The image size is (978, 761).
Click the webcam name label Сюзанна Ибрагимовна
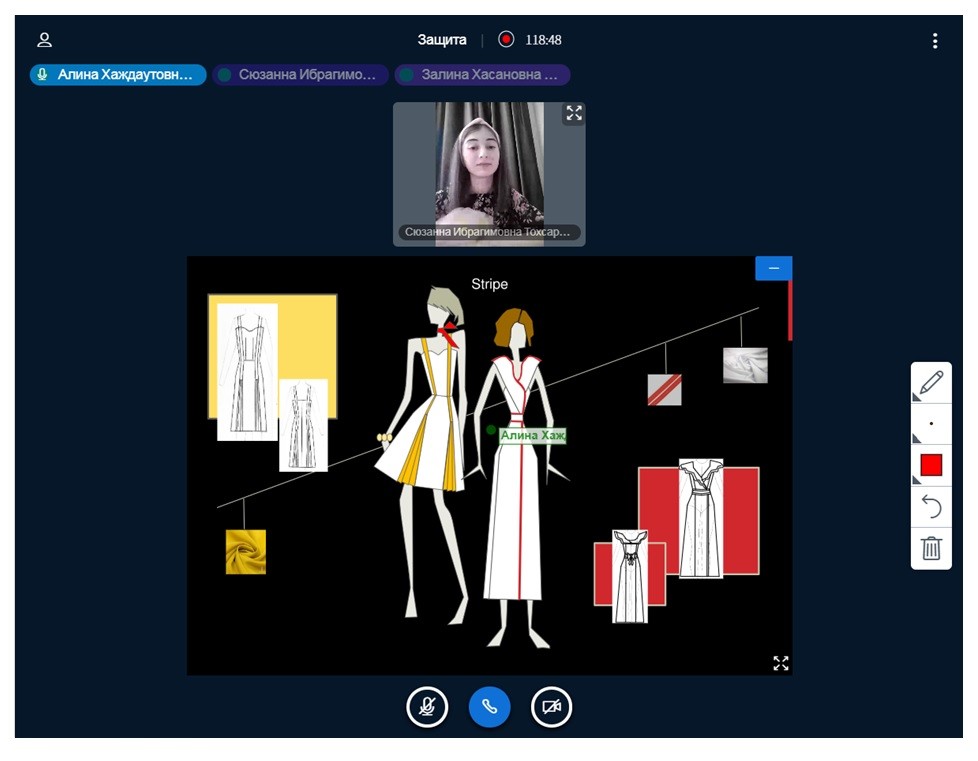[x=489, y=232]
